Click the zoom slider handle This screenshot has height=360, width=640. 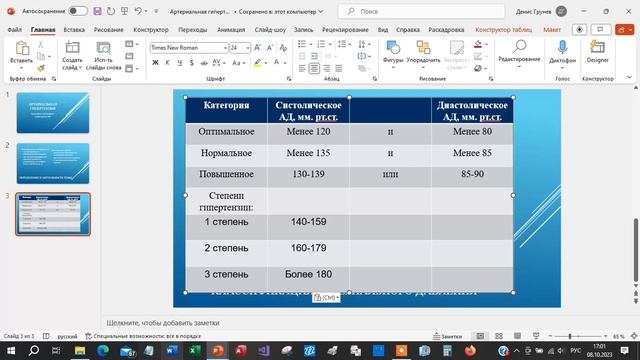pyautogui.click(x=570, y=336)
